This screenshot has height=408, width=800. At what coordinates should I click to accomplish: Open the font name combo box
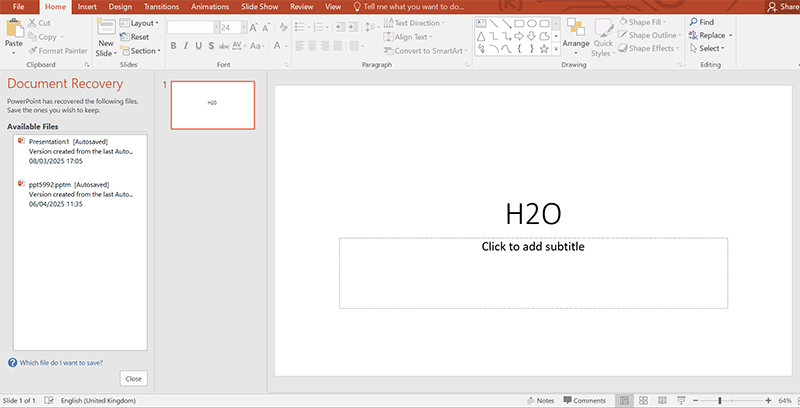click(193, 28)
